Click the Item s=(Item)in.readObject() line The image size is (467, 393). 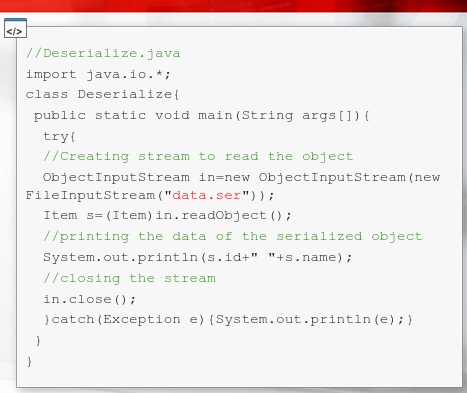click(x=167, y=215)
